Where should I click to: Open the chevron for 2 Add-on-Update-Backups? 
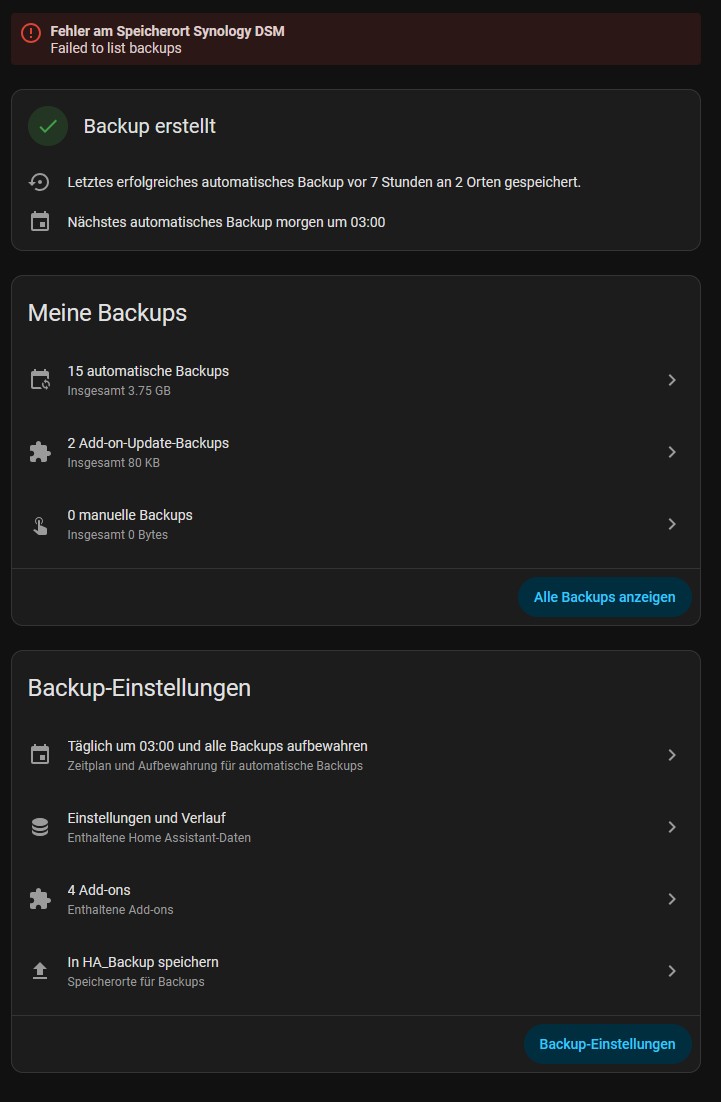pos(672,452)
